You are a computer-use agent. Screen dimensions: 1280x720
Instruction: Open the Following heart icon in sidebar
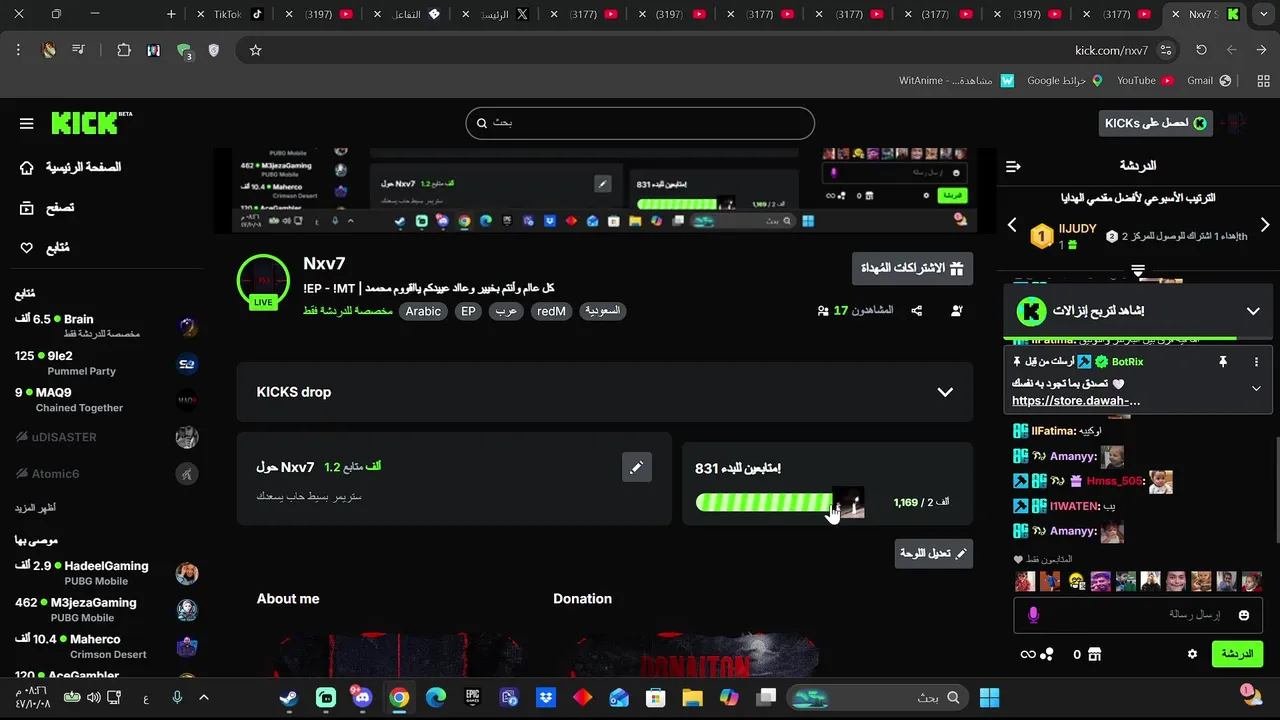point(27,248)
